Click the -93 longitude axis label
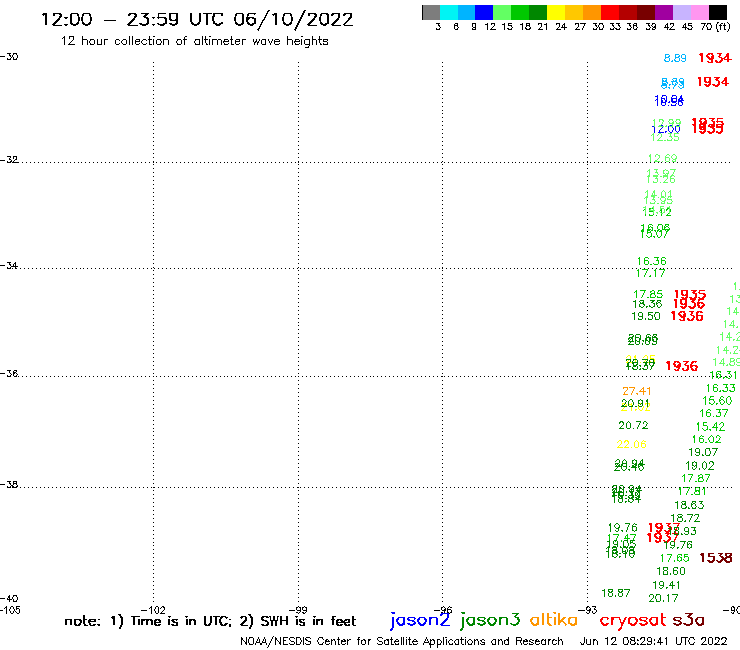Screen dimensions: 740x650 tap(588, 610)
